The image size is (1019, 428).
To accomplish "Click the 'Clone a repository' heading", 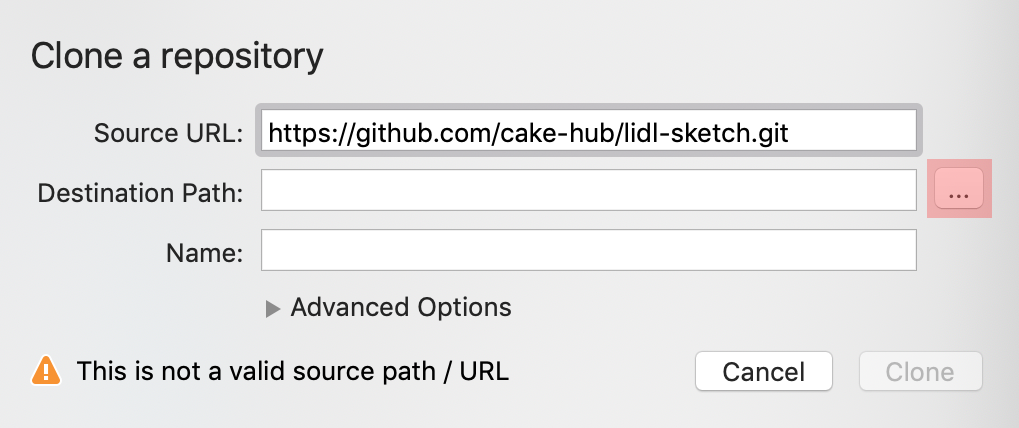I will pyautogui.click(x=177, y=57).
